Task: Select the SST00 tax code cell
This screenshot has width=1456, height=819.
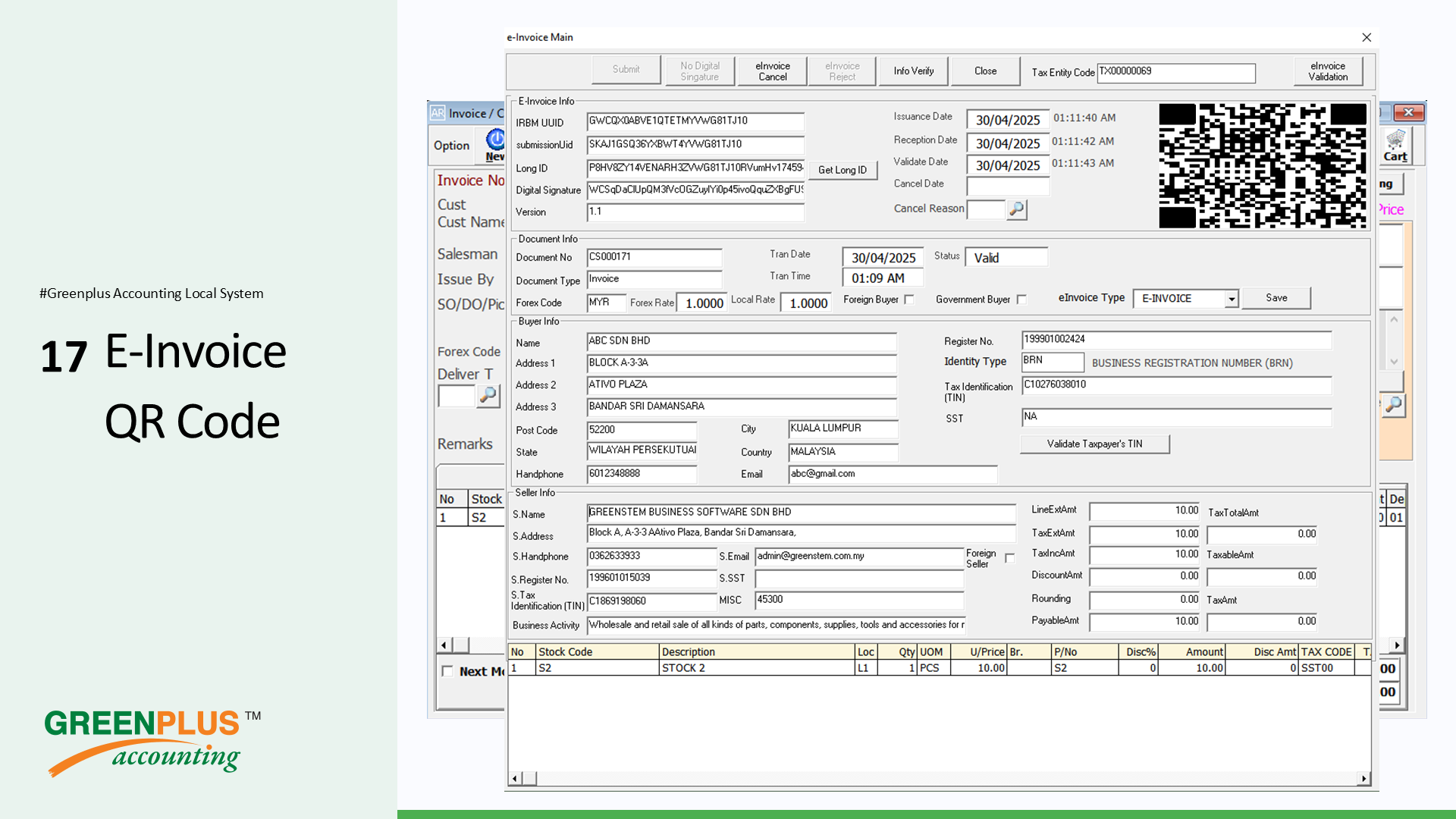Action: click(1328, 668)
